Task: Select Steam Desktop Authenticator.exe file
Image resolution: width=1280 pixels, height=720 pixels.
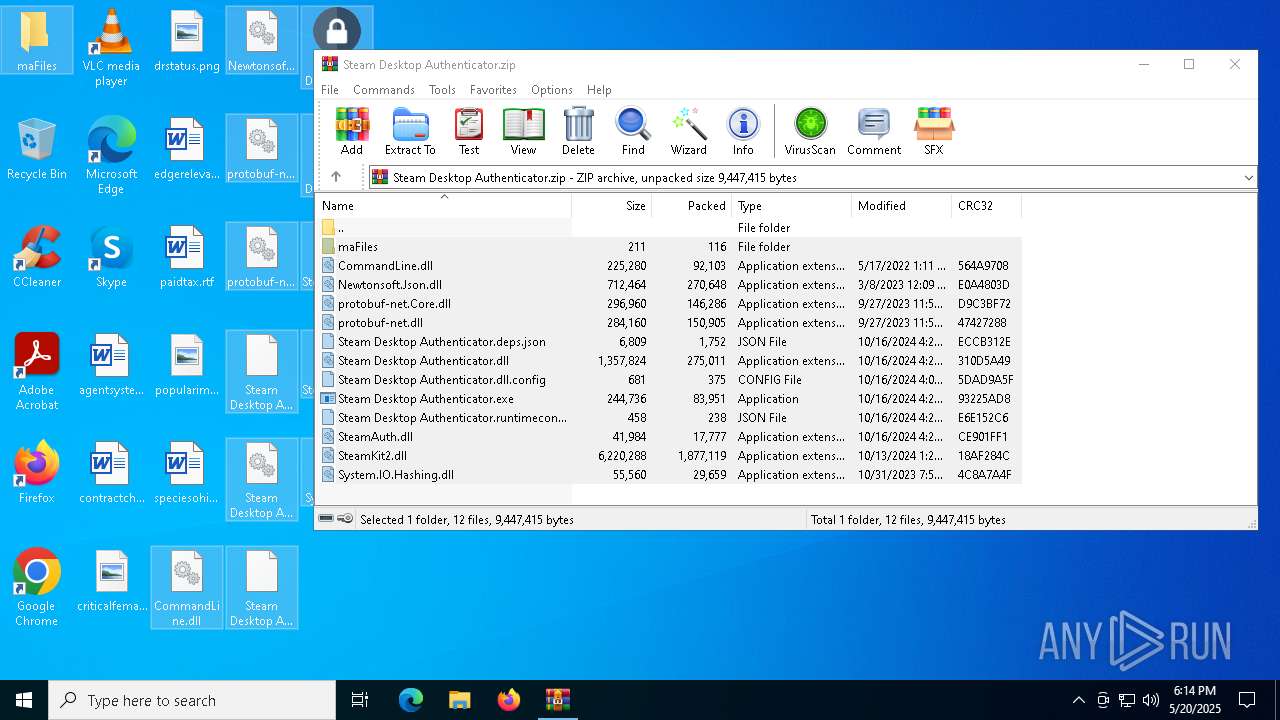Action: tap(669, 399)
